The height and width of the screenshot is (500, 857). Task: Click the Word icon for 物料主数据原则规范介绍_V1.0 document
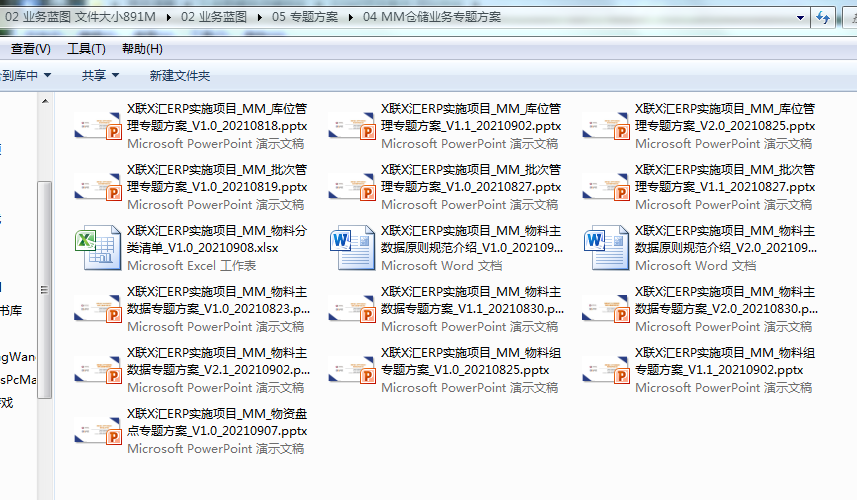(351, 248)
